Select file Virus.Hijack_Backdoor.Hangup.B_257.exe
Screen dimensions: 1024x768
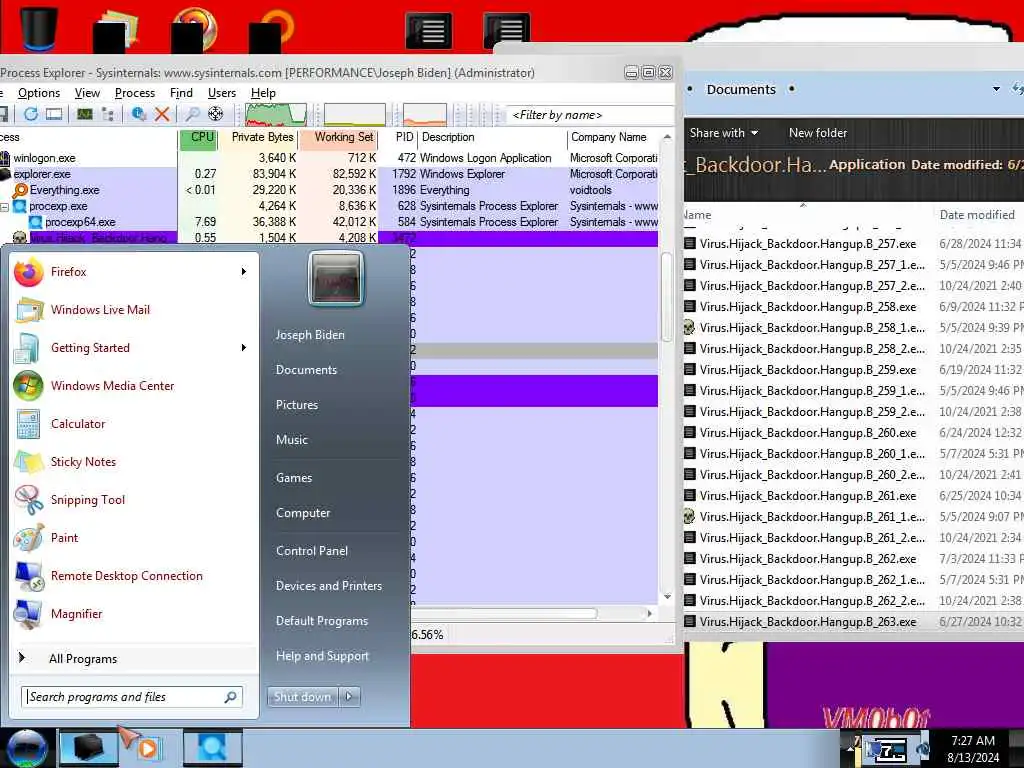pyautogui.click(x=808, y=244)
